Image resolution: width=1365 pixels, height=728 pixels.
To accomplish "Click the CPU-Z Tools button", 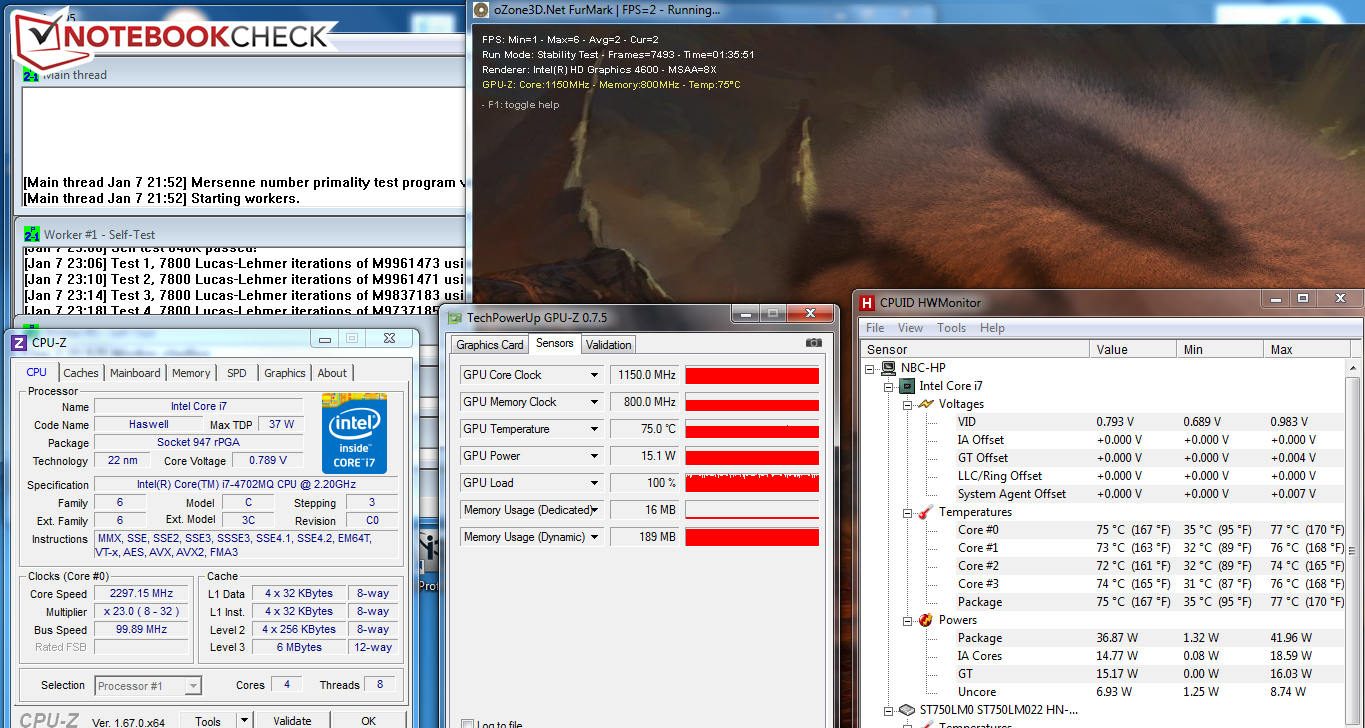I will [208, 721].
